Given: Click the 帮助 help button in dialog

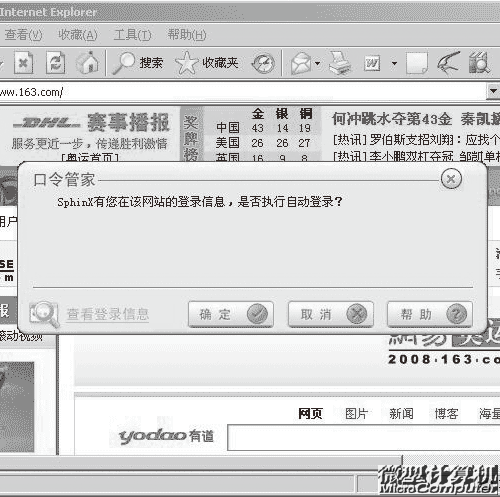Looking at the screenshot, I should (430, 314).
